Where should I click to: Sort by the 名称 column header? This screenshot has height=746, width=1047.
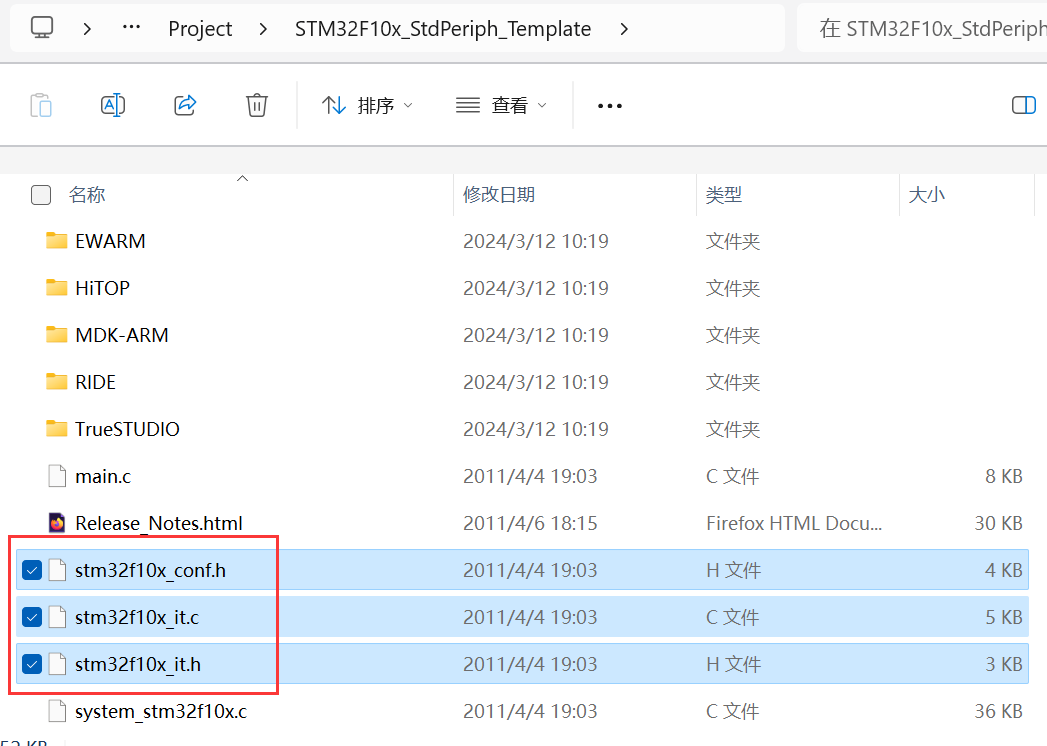pos(87,195)
